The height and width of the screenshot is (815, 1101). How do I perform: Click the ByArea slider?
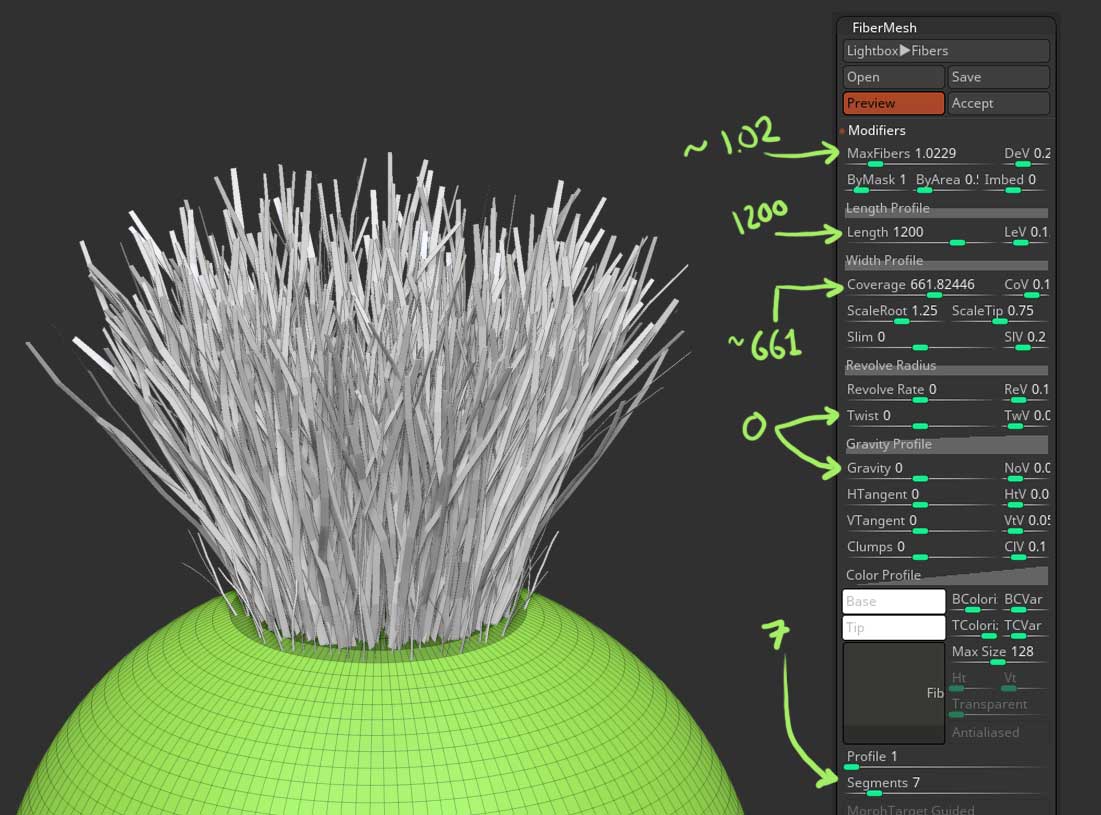[947, 182]
